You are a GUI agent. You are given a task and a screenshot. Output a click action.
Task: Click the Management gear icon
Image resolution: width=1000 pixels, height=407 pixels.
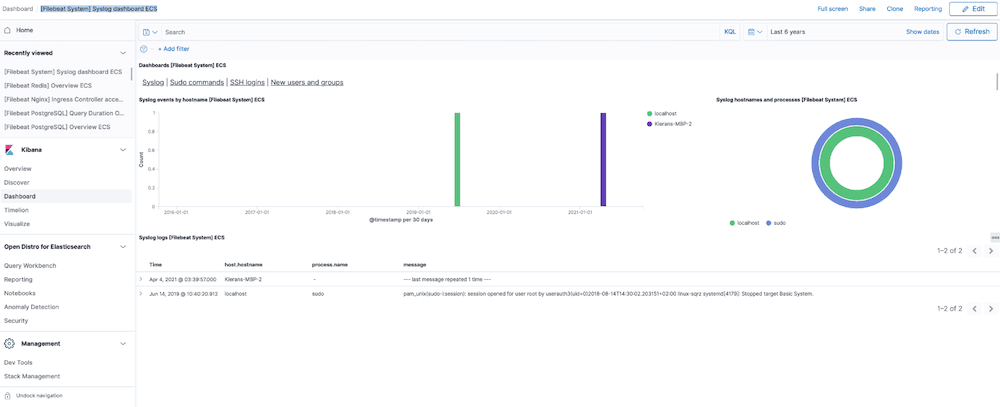pos(9,343)
